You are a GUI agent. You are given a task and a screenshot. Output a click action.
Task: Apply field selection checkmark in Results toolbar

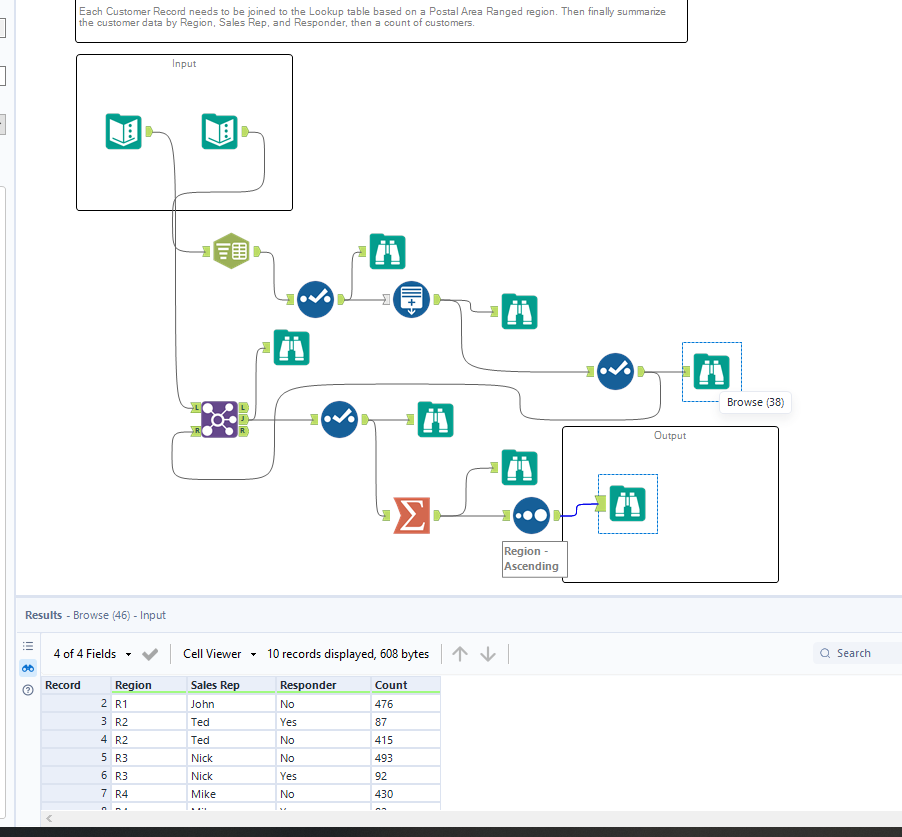(x=150, y=654)
